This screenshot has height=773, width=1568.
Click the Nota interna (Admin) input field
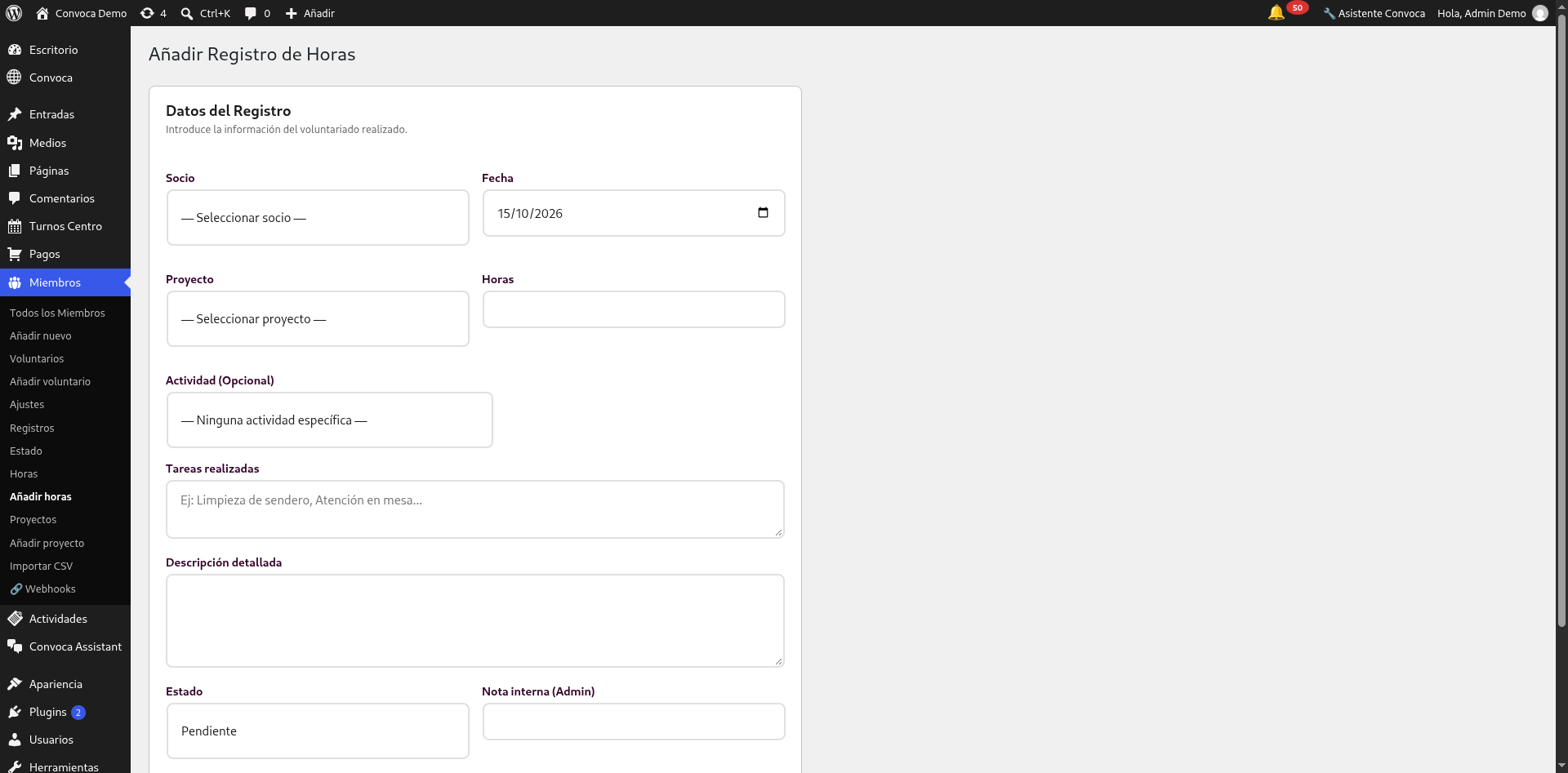(634, 722)
